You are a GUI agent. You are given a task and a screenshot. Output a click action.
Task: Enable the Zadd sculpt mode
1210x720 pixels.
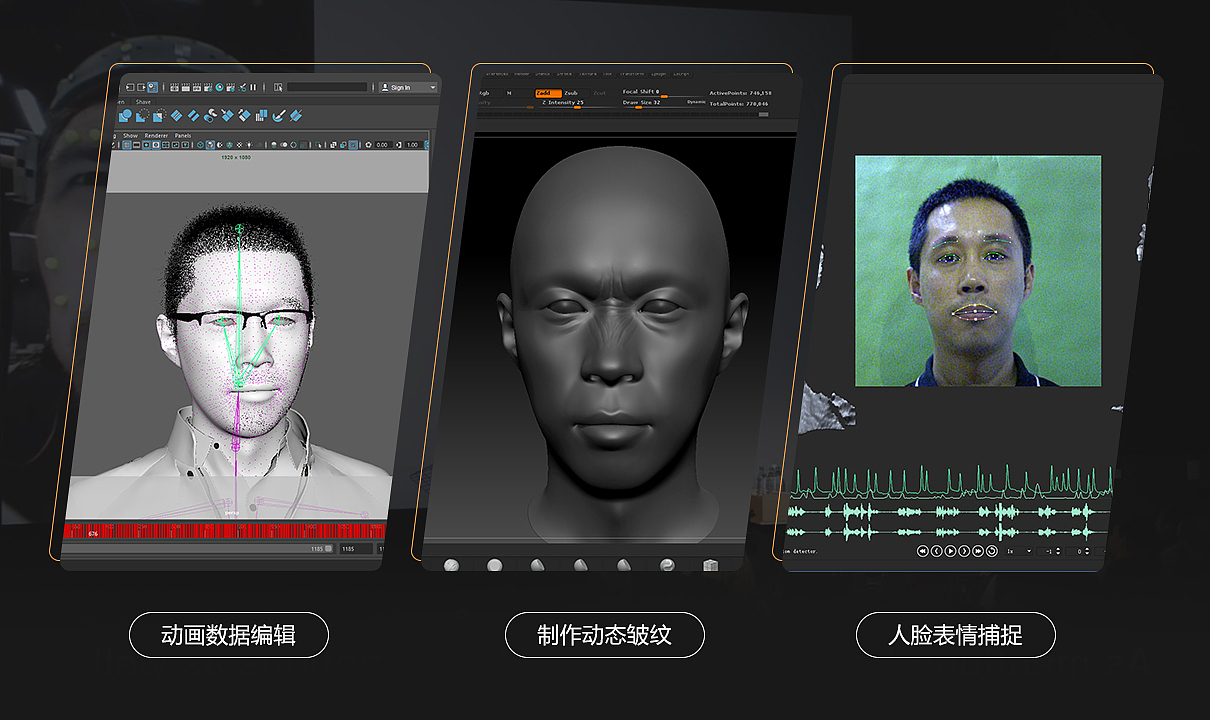(547, 93)
